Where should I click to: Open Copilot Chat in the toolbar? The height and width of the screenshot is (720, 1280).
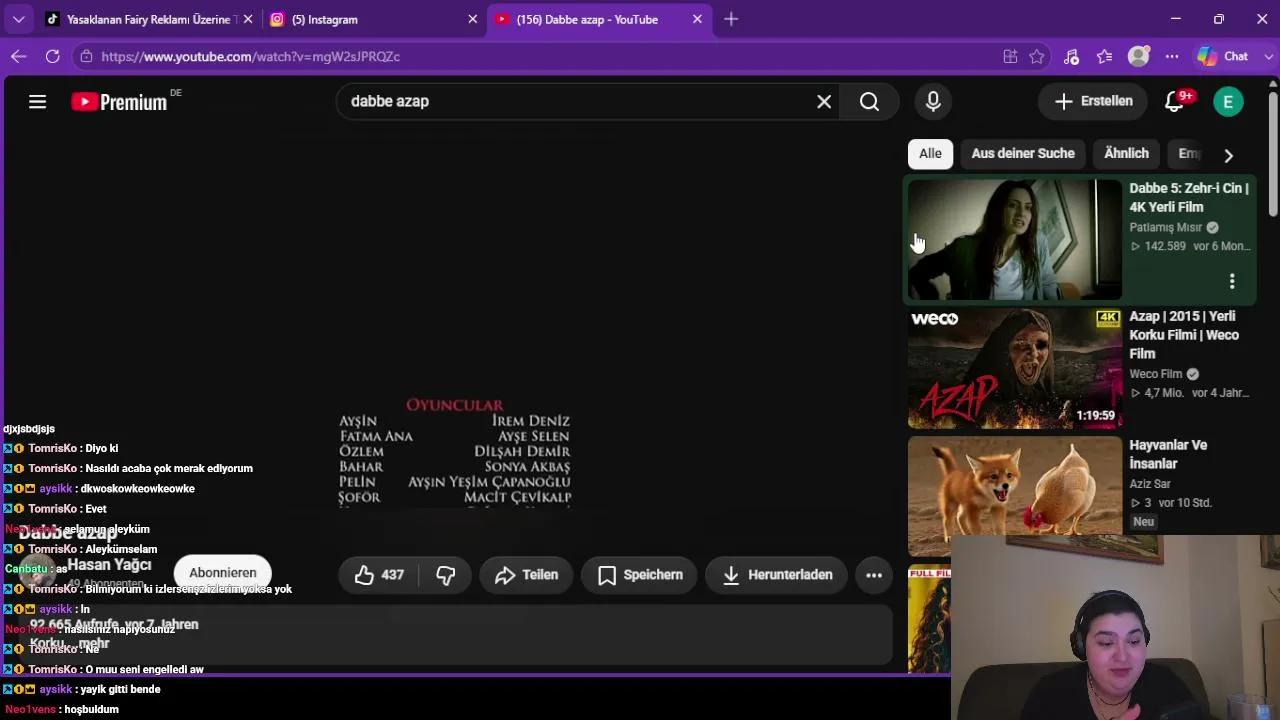(x=1223, y=56)
